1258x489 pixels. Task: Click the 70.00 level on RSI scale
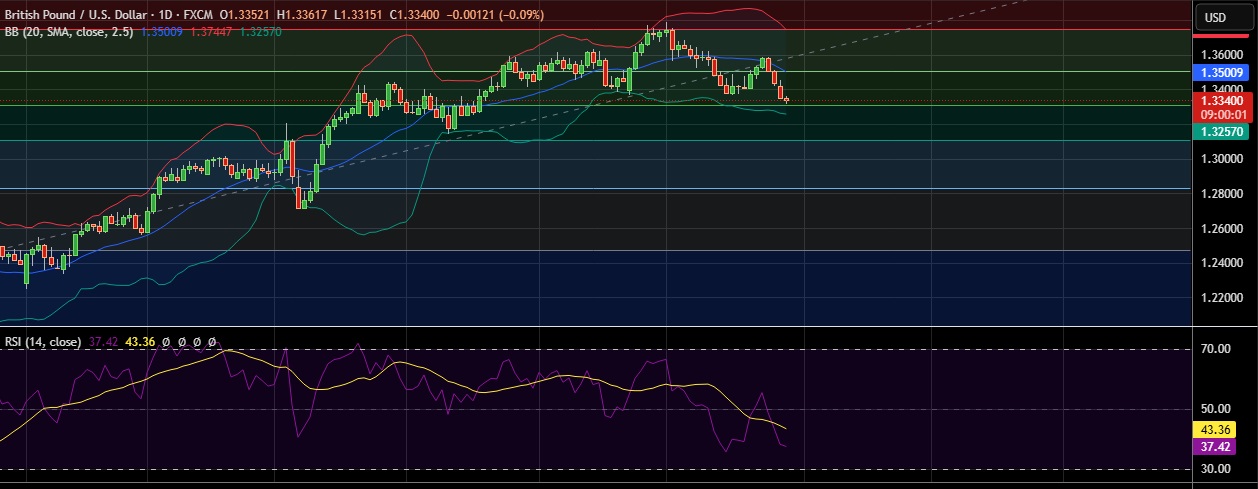pyautogui.click(x=1215, y=349)
